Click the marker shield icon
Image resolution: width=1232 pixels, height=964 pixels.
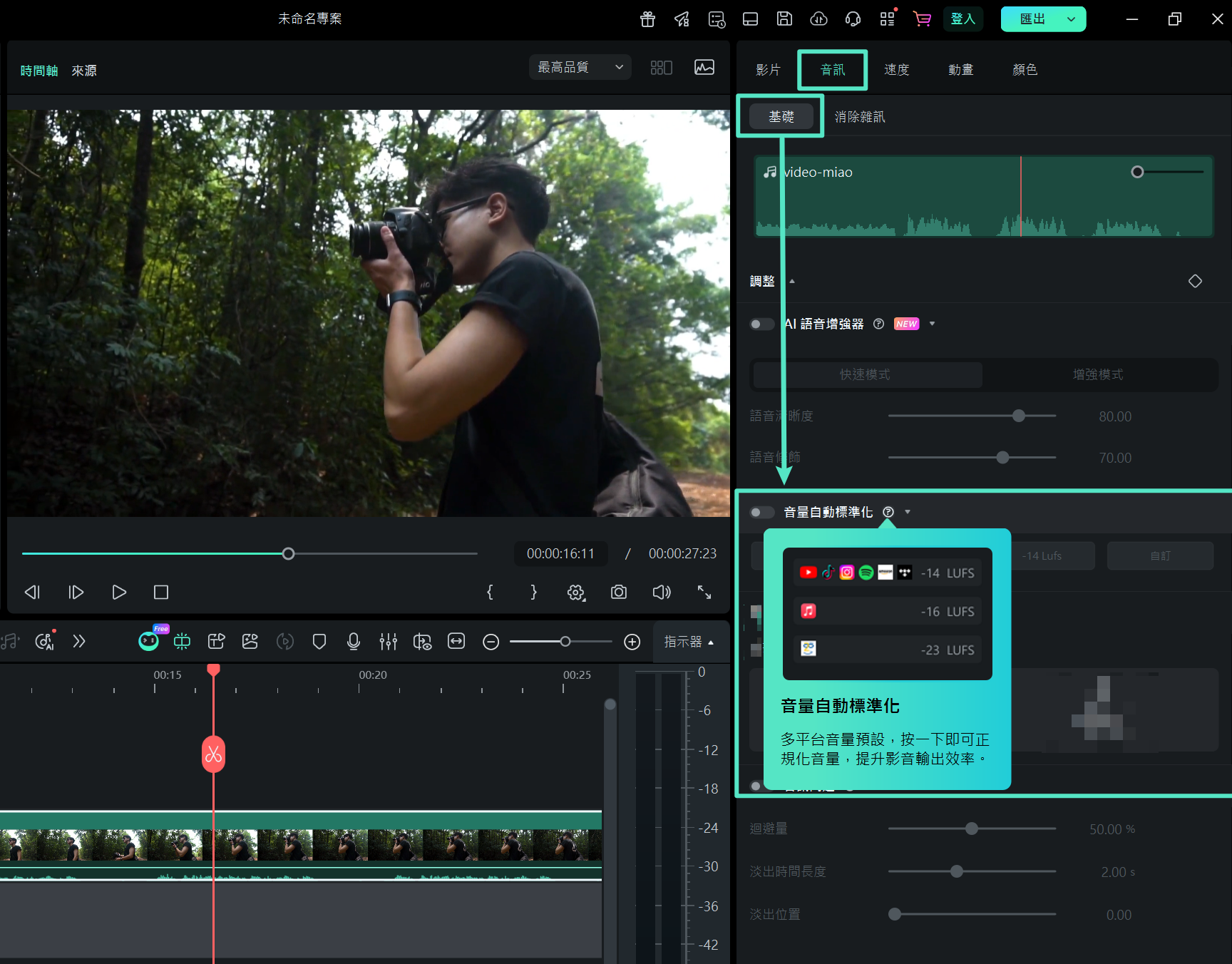click(319, 642)
